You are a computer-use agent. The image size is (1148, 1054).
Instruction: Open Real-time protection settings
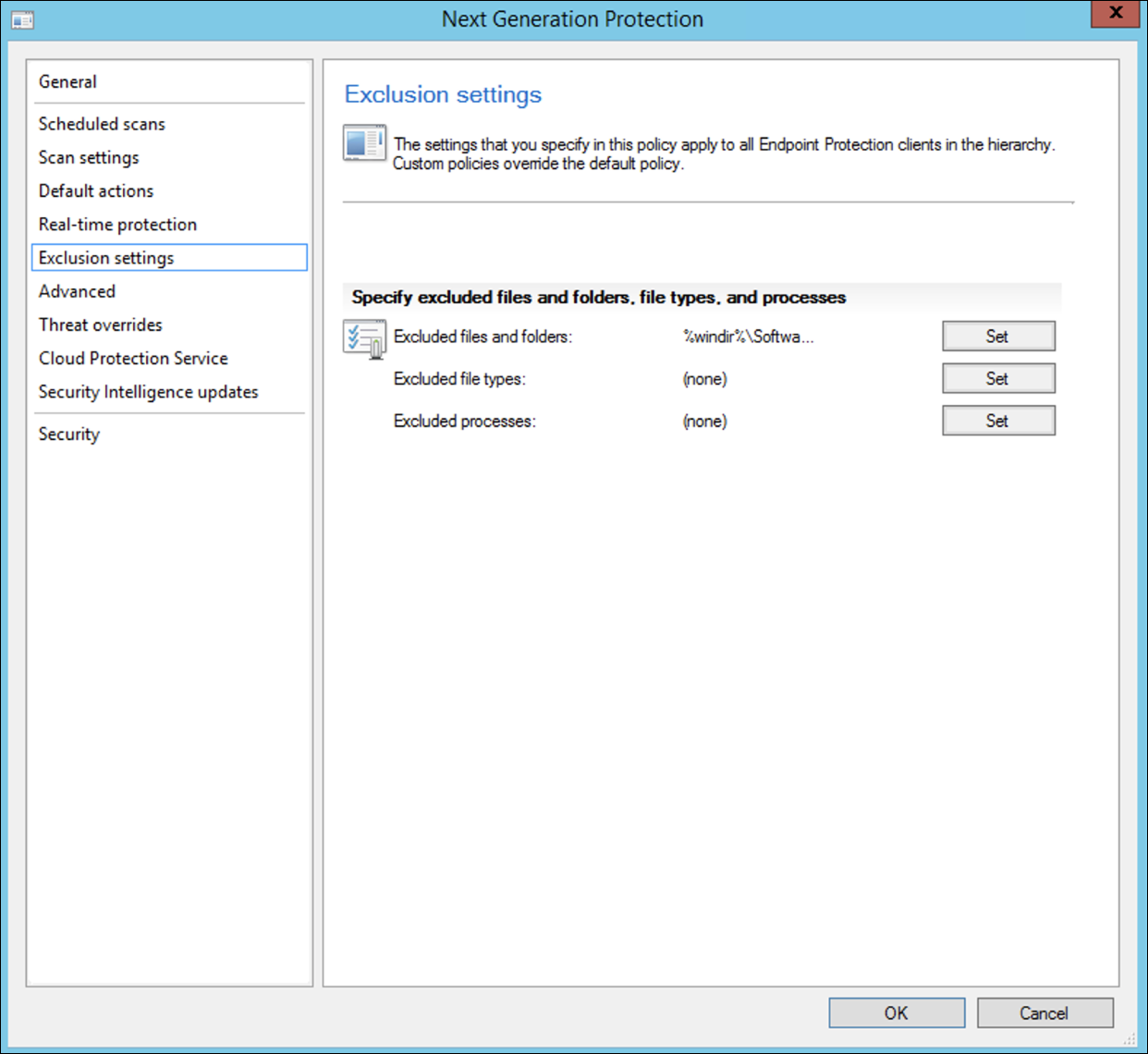pyautogui.click(x=117, y=225)
